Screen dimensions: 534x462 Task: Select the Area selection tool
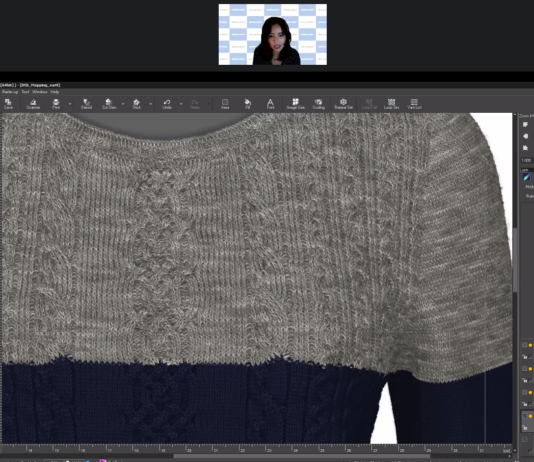pyautogui.click(x=225, y=103)
